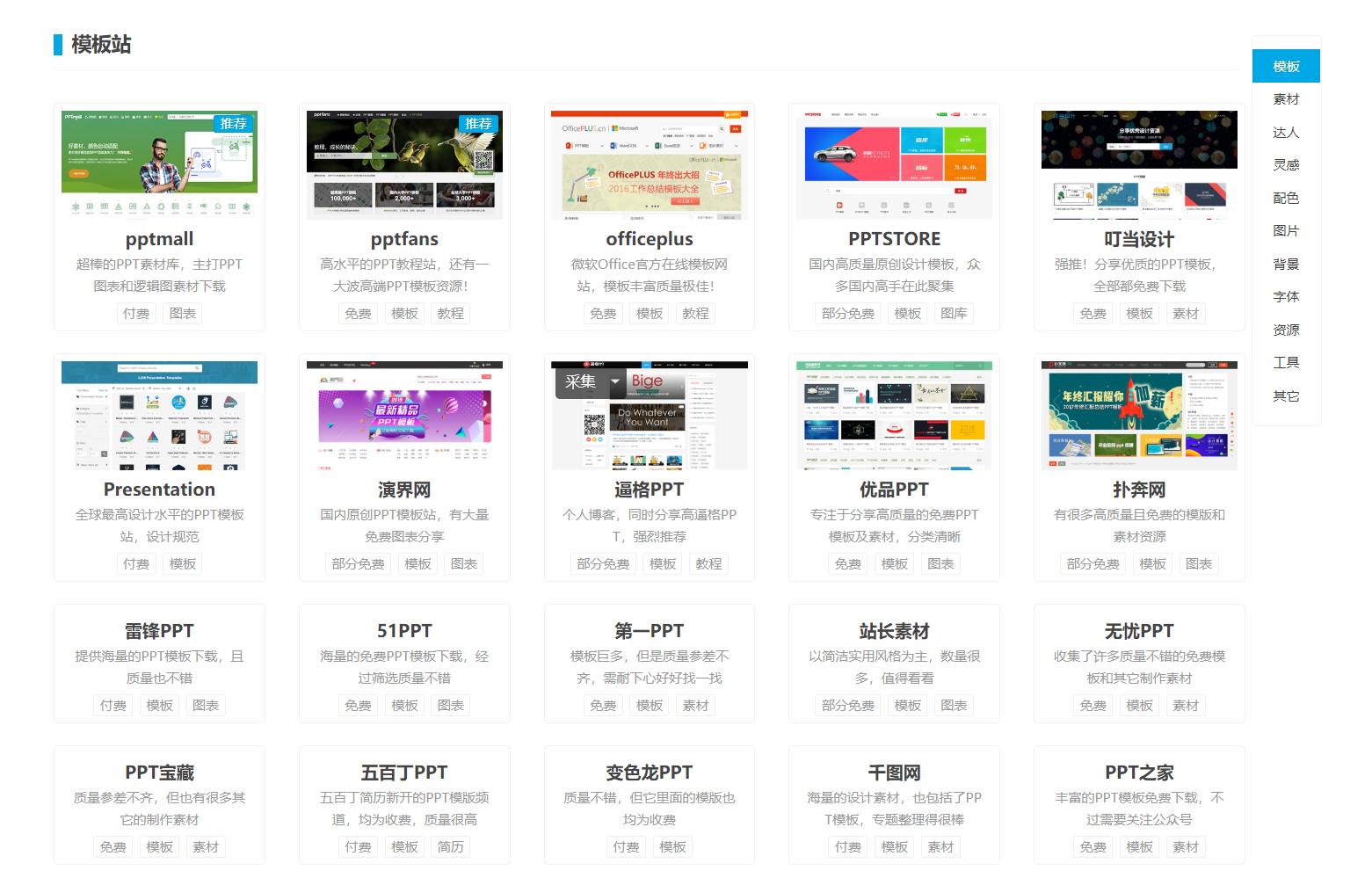Open the 叮当设计 thumbnail image
This screenshot has height=878, width=1372.
click(1139, 164)
